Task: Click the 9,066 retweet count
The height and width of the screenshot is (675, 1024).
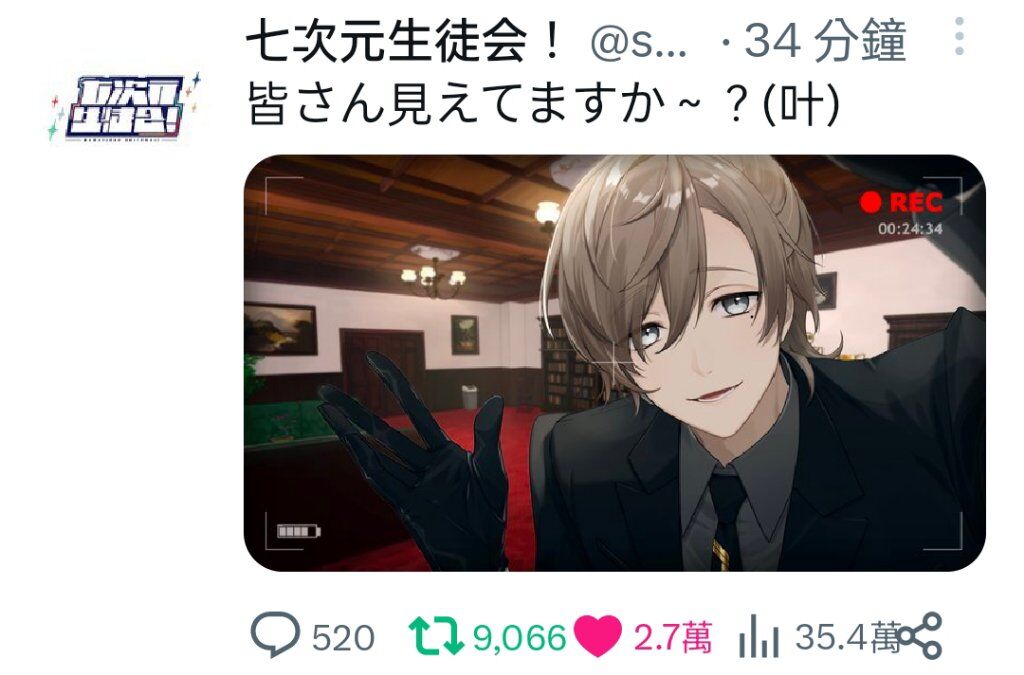Action: [x=519, y=638]
